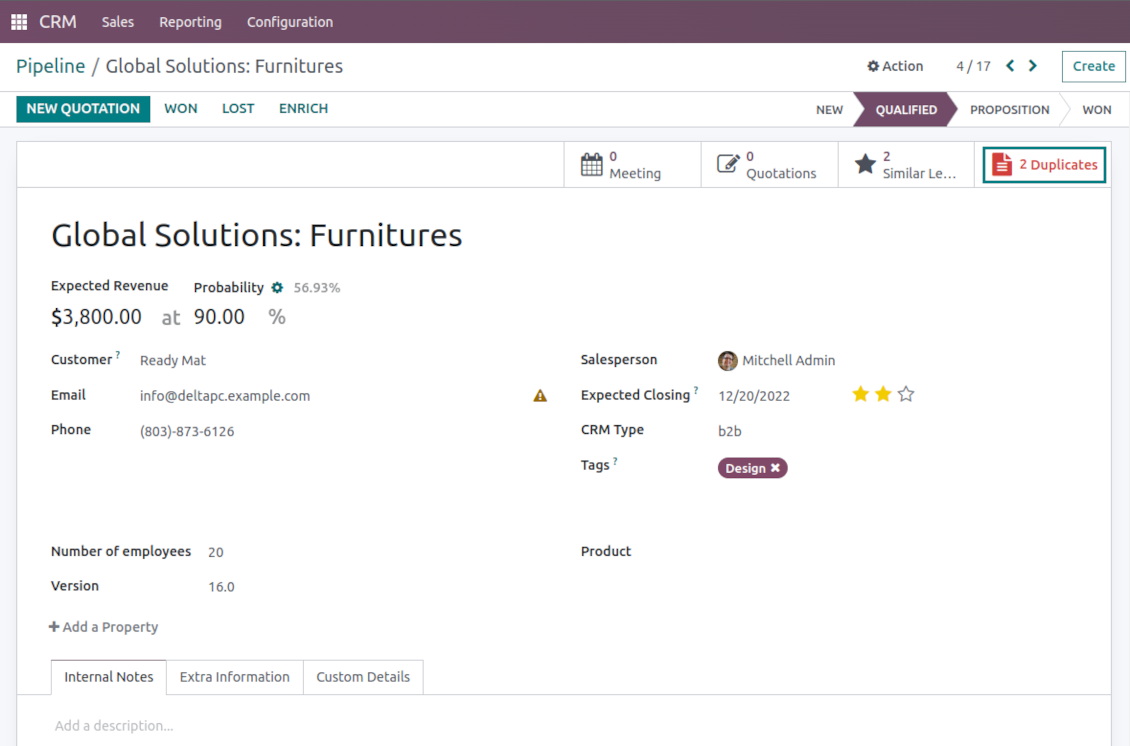Open the apps grid menu icon
Image resolution: width=1130 pixels, height=746 pixels.
(x=19, y=22)
